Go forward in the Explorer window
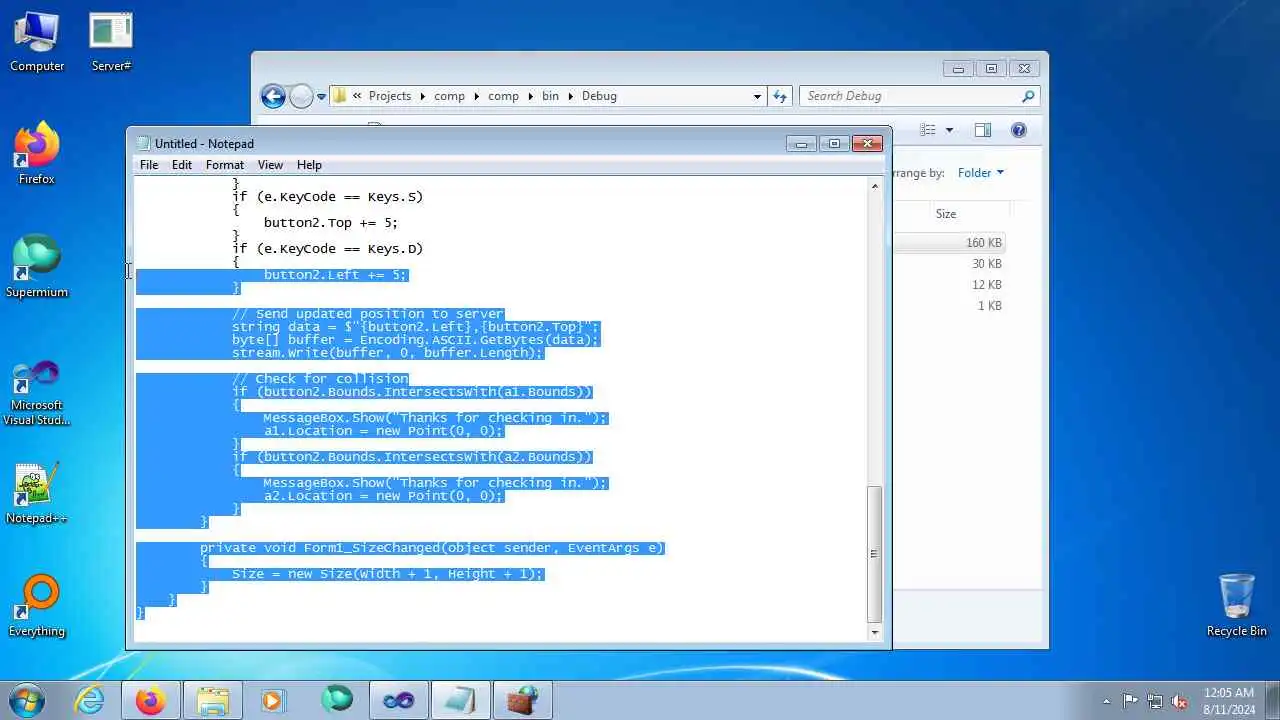The width and height of the screenshot is (1280, 720). pyautogui.click(x=301, y=96)
